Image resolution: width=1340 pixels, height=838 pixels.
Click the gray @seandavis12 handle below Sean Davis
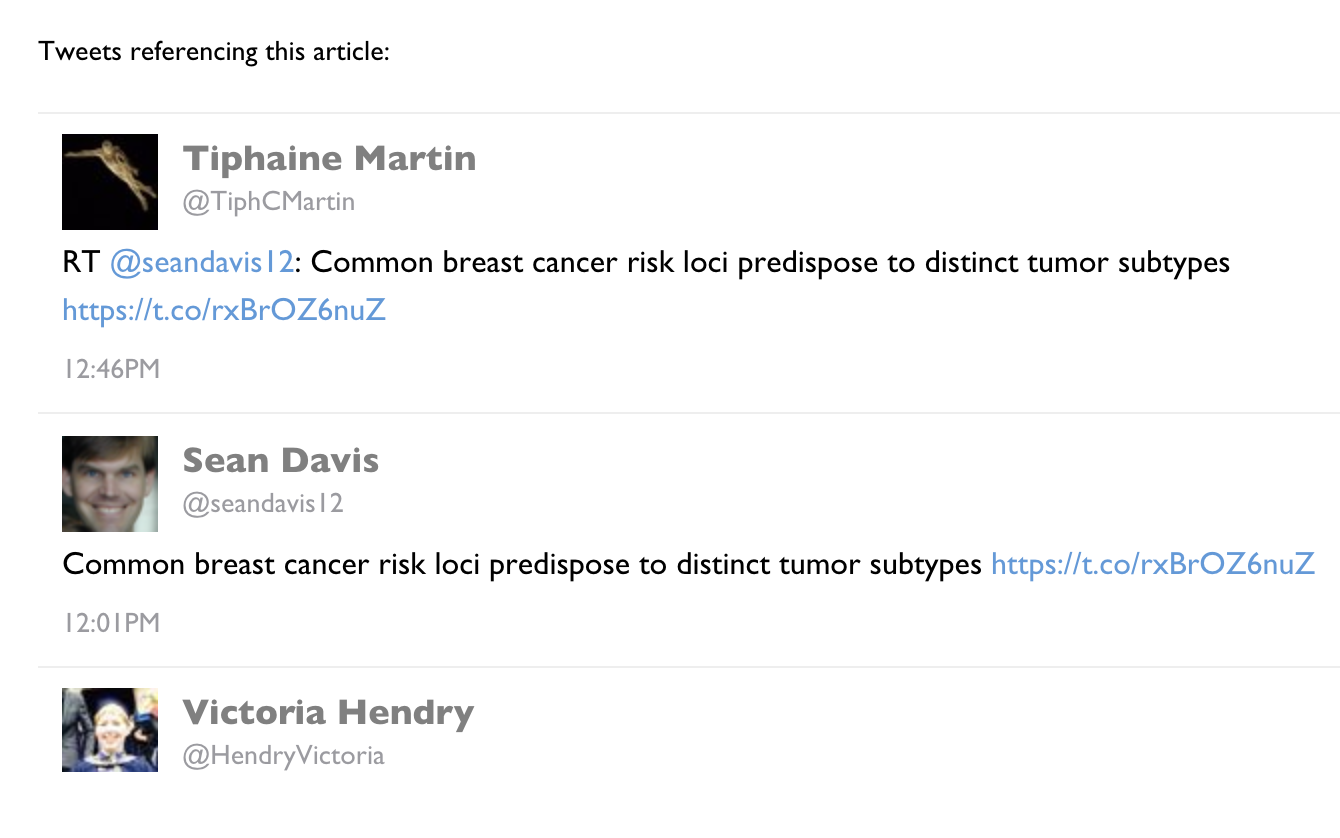[263, 504]
